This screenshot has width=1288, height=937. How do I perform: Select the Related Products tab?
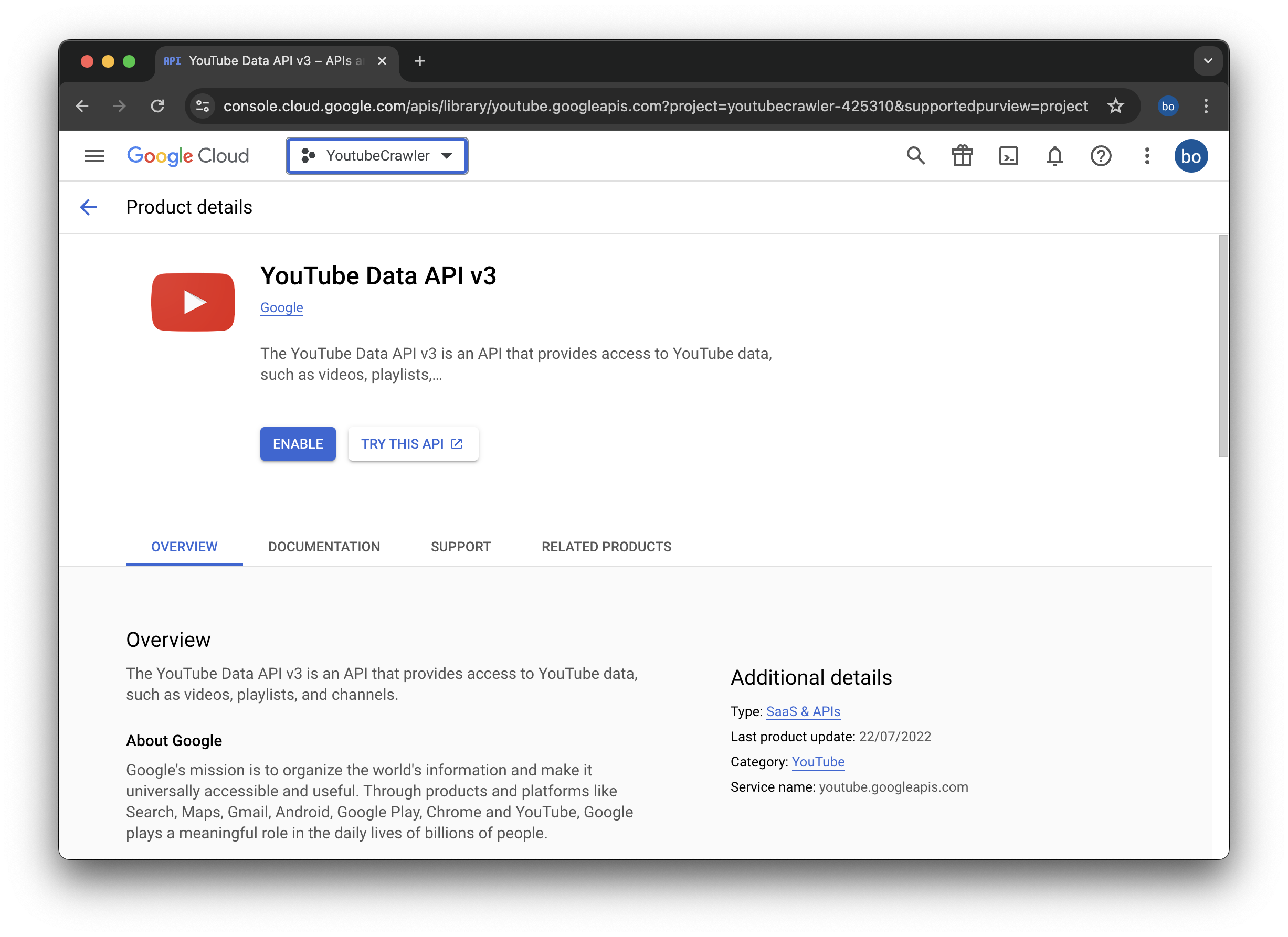pos(606,547)
